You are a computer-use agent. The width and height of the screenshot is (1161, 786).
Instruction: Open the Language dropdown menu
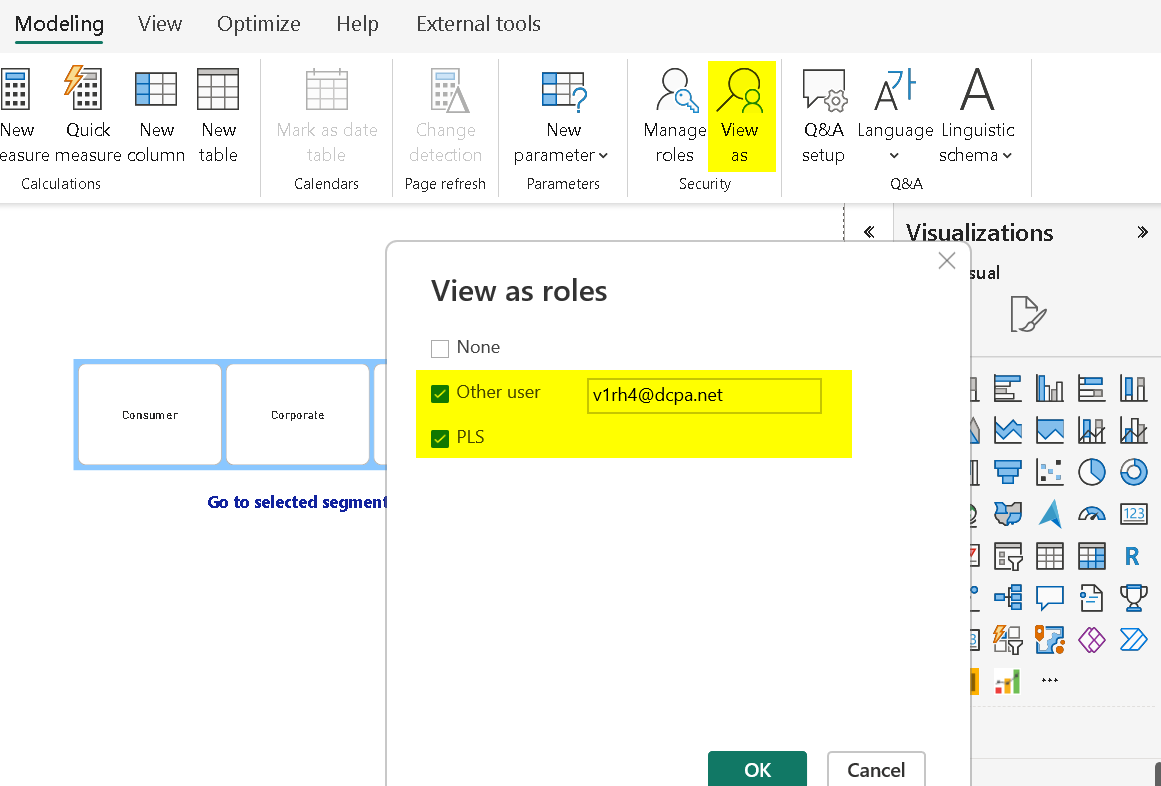tap(894, 155)
